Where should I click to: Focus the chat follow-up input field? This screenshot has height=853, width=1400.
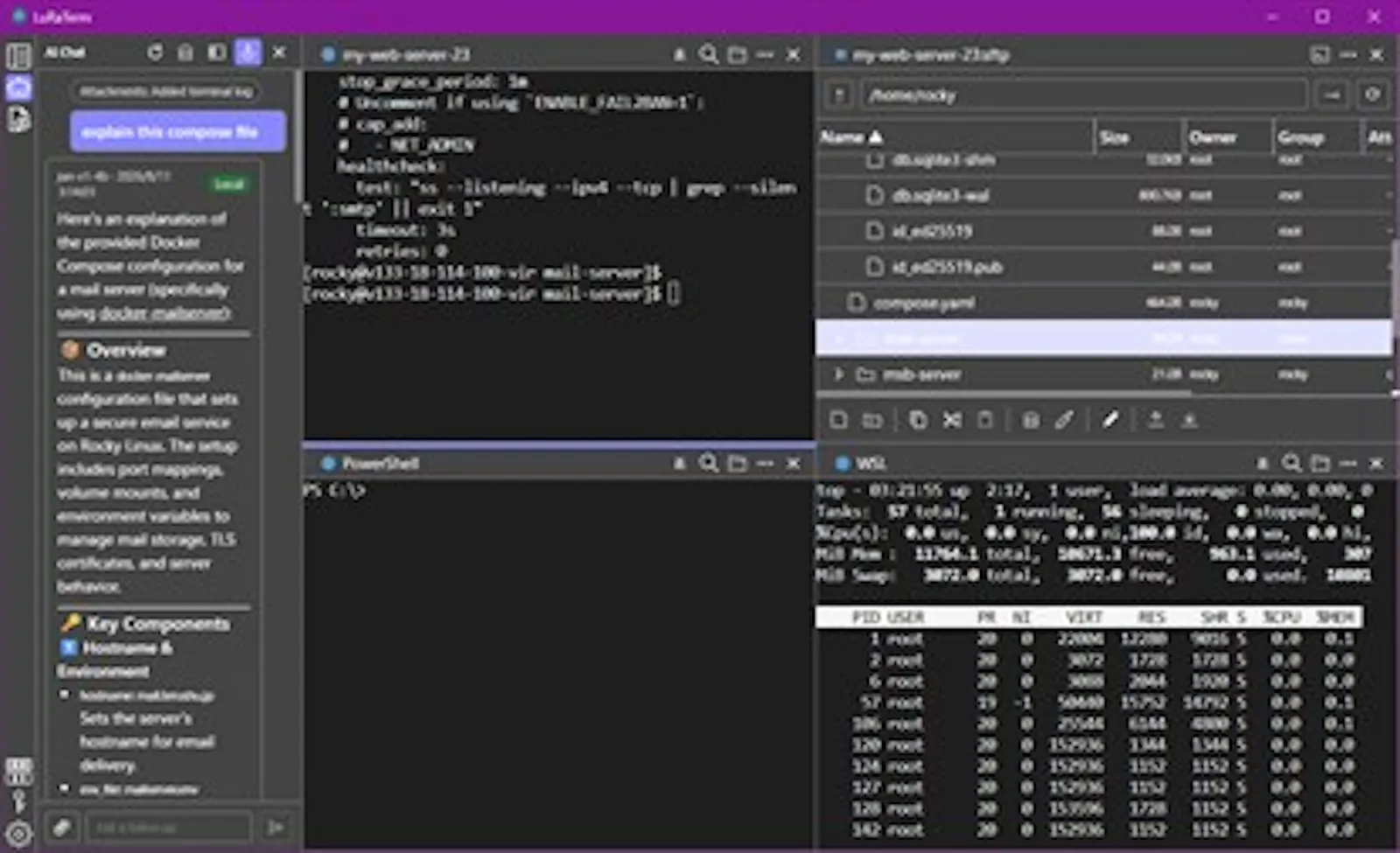tap(168, 827)
